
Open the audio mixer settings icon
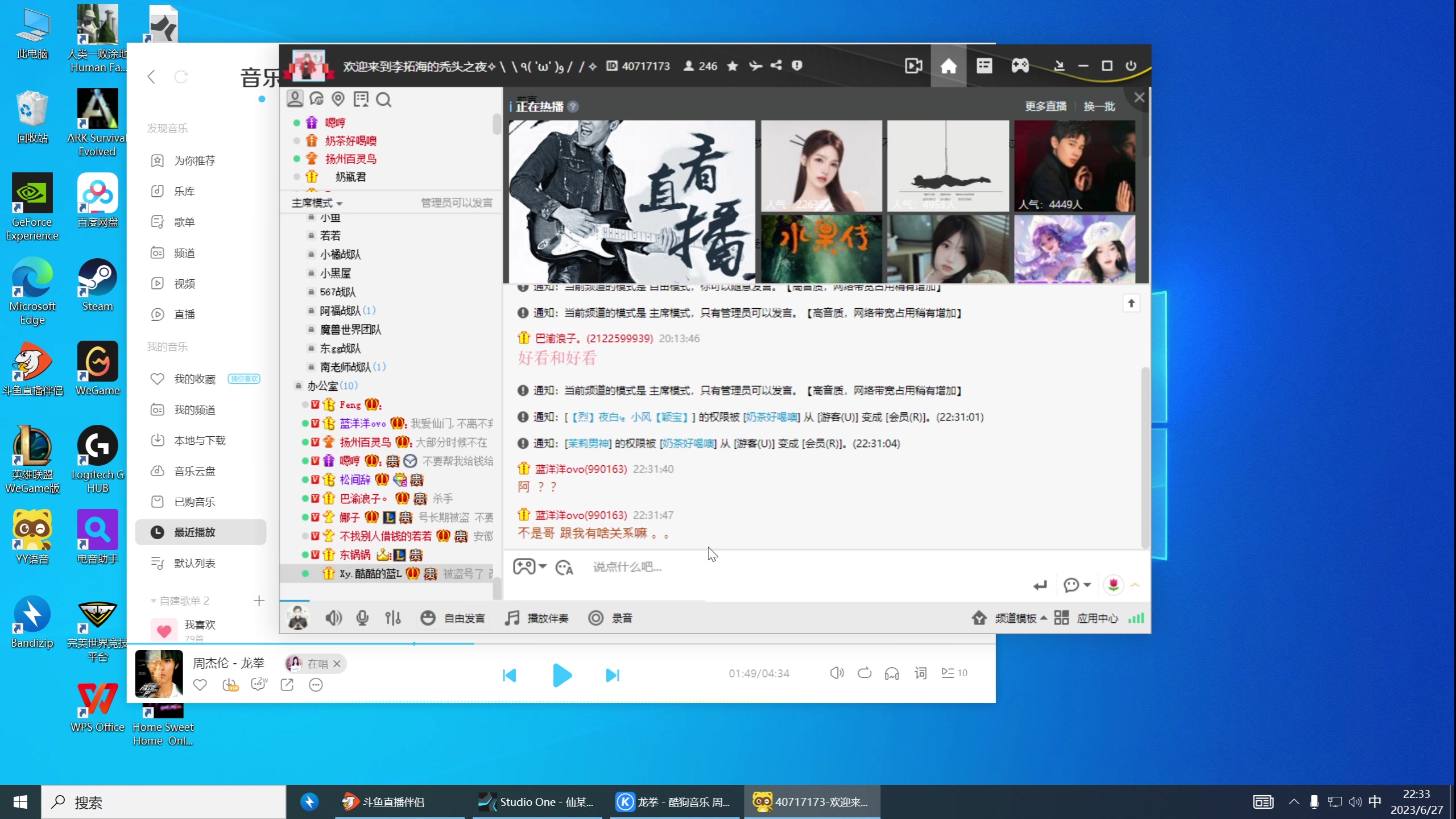[393, 618]
